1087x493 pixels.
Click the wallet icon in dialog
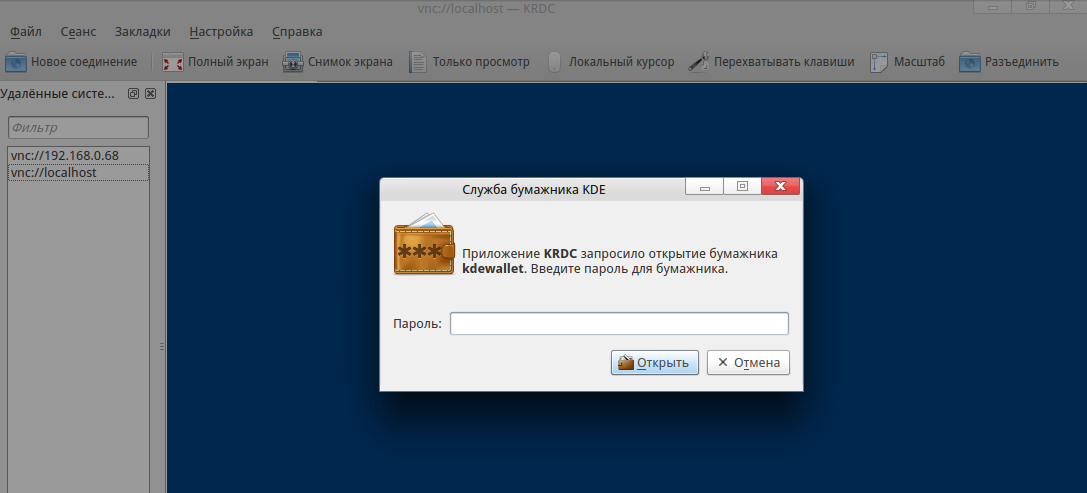click(x=424, y=244)
